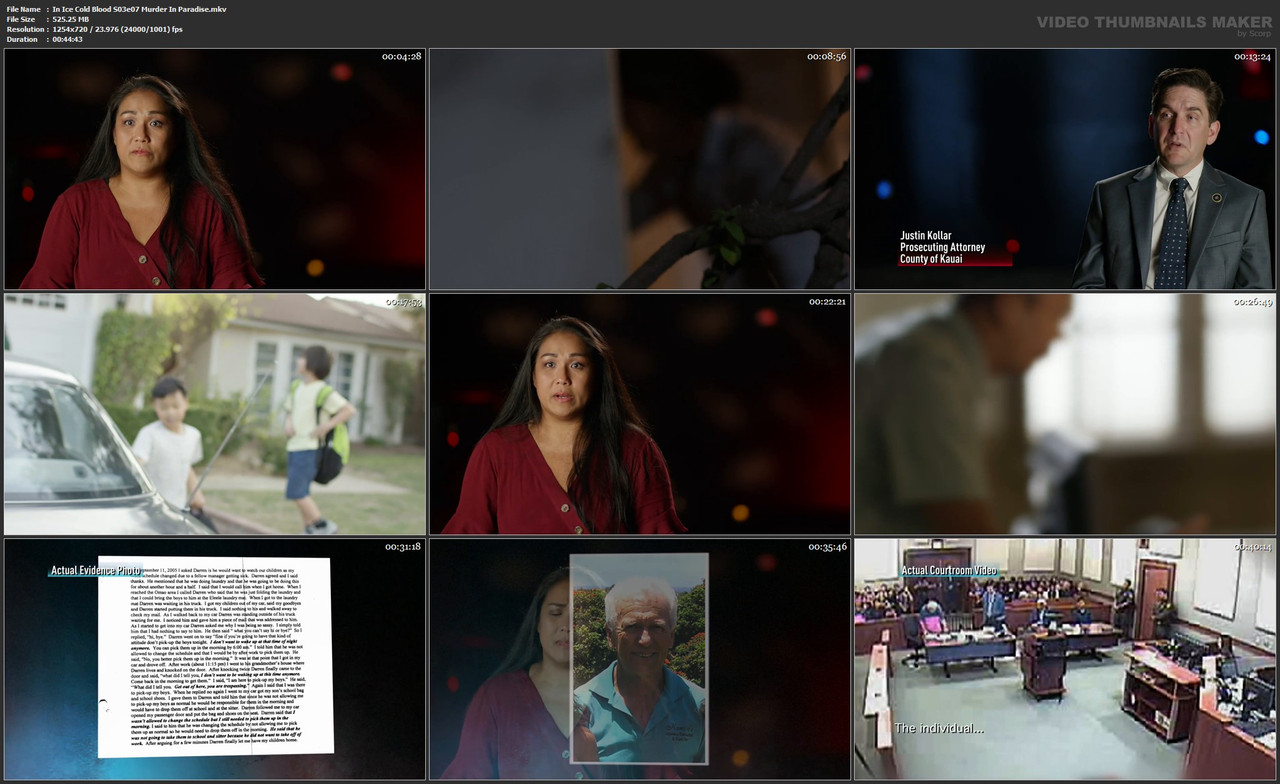Click the file name In Ice Cold Blood S03e07 text
This screenshot has height=784, width=1280.
[139, 9]
